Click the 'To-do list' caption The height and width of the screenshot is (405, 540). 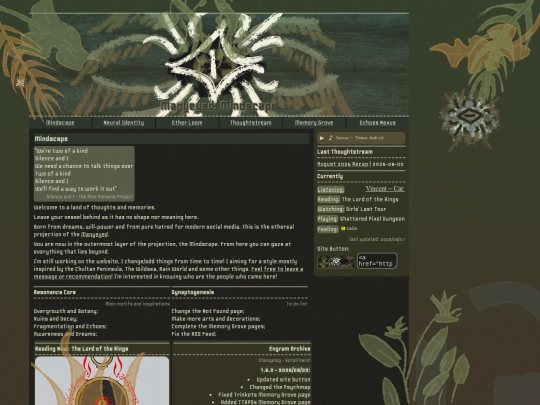[x=297, y=304]
